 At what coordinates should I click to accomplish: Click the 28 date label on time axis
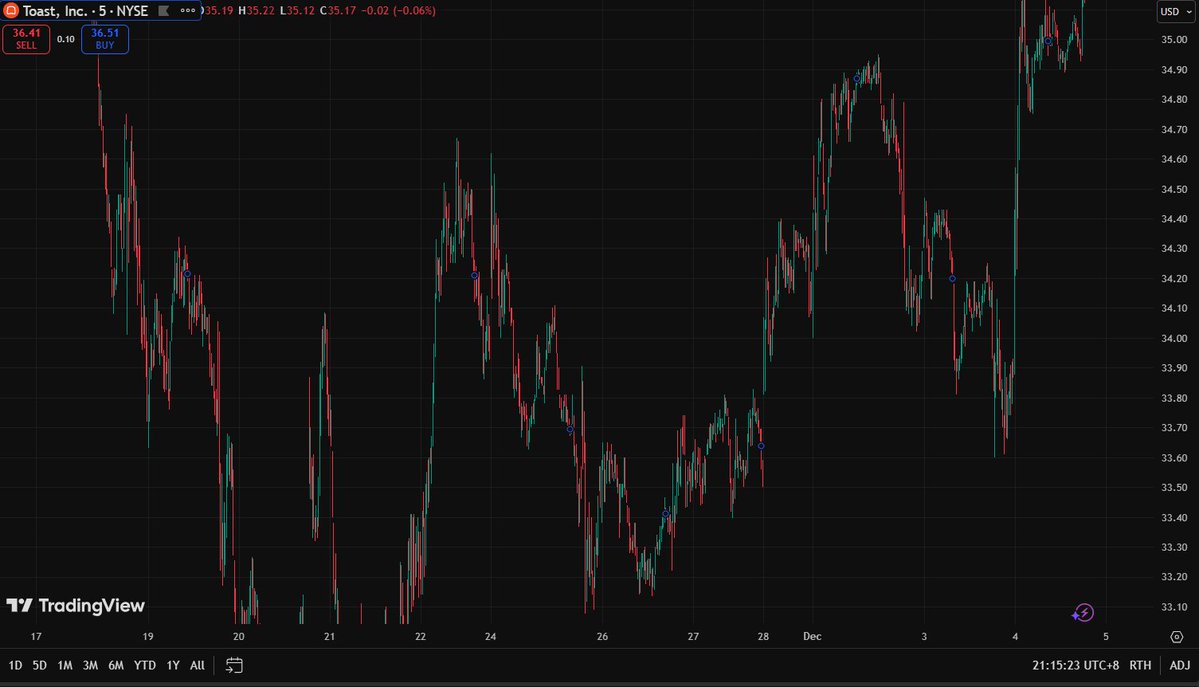763,637
